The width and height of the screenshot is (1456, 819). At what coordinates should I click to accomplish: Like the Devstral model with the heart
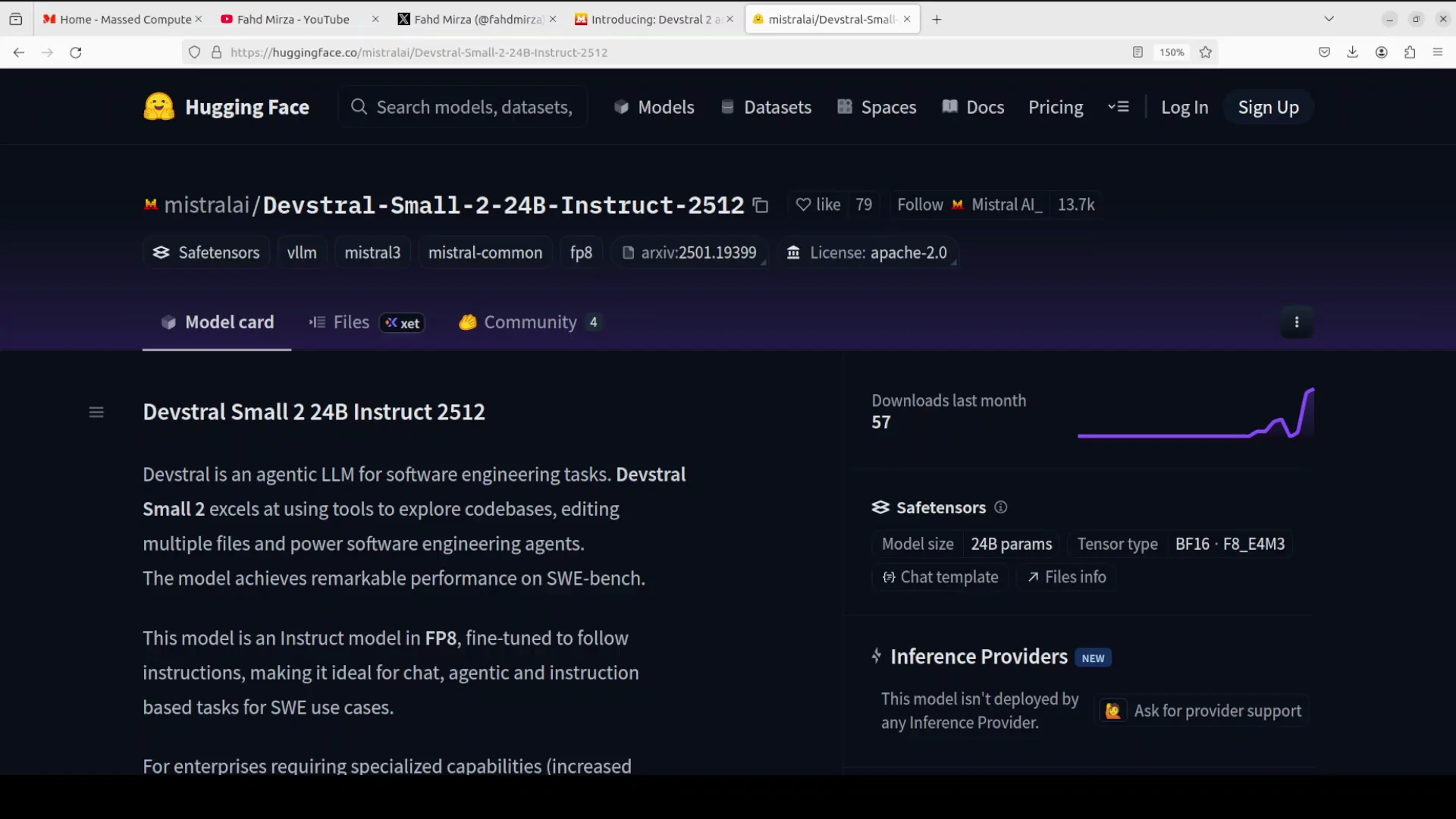(817, 204)
